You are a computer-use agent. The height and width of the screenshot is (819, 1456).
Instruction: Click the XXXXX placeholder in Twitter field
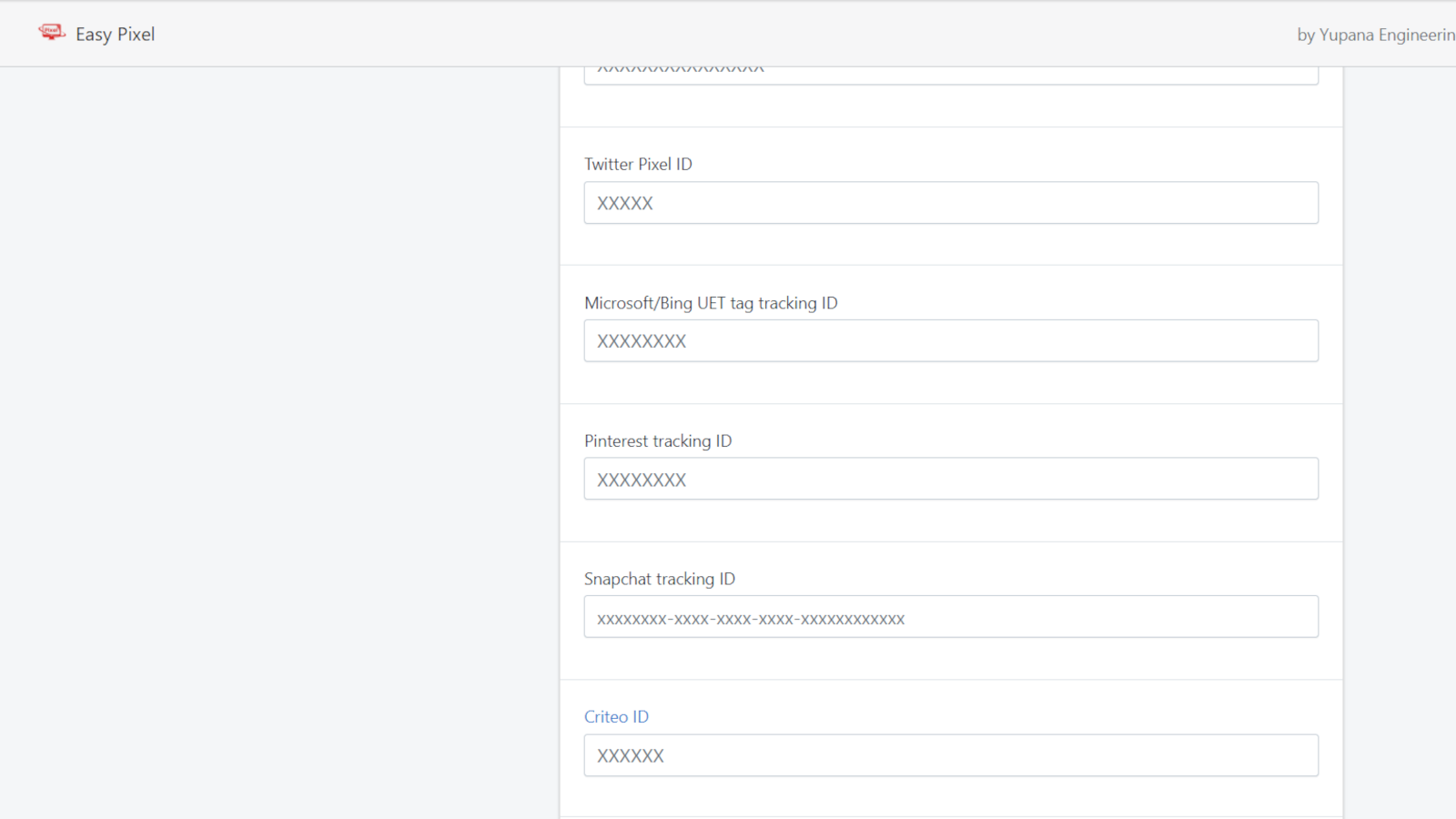click(x=625, y=203)
